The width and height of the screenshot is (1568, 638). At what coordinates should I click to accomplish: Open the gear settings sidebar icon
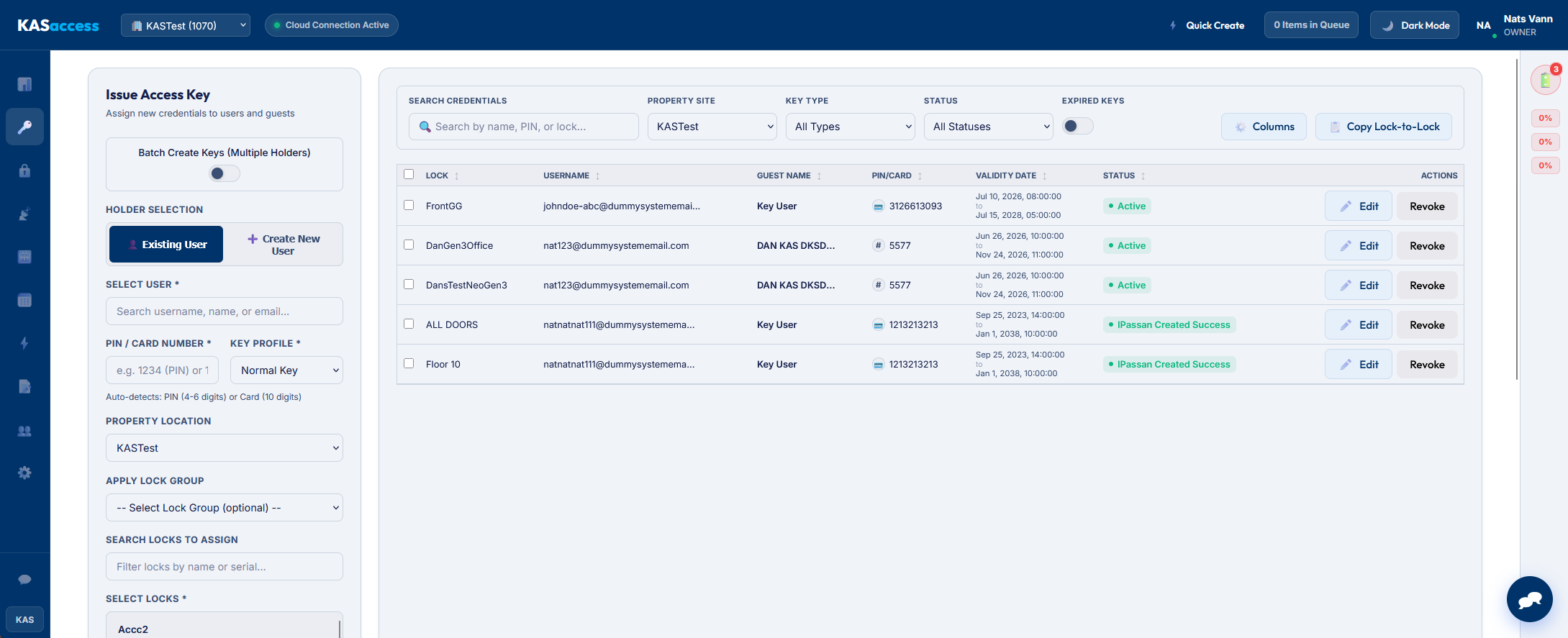coord(24,473)
